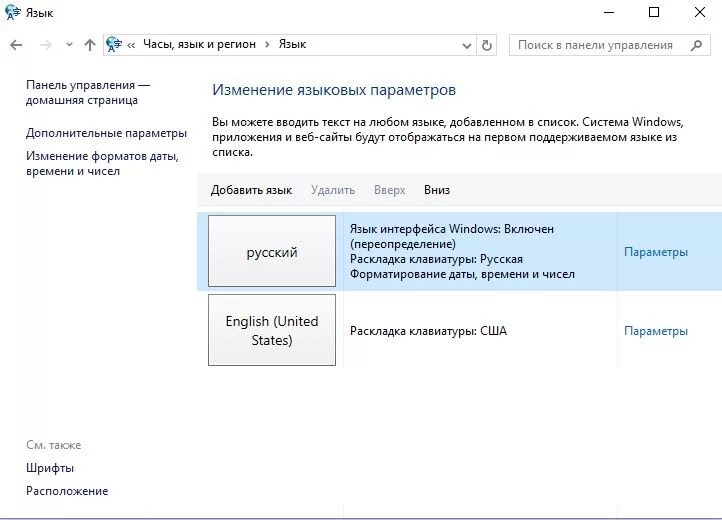Image resolution: width=722 pixels, height=520 pixels.
Task: Refresh the control panel page
Action: point(487,45)
